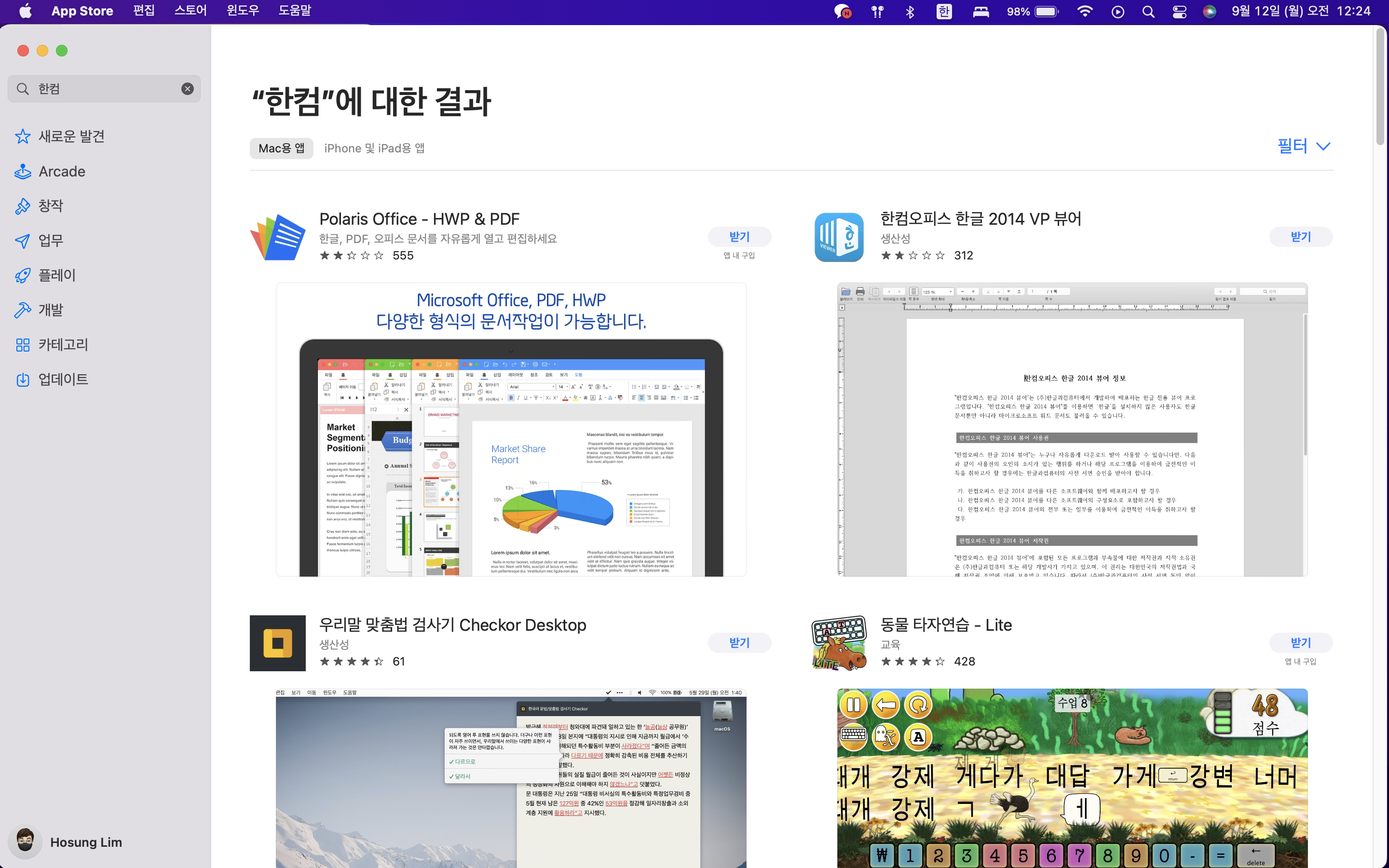
Task: Get 우리말 맞춤법 검사기 Checkor Desktop with 받기
Action: [739, 642]
